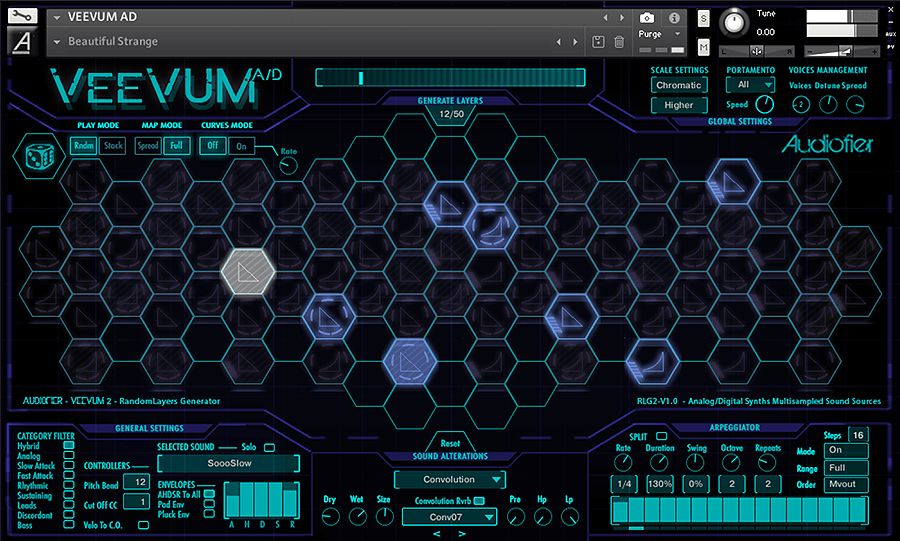Open the wrench settings icon
Screen dimensions: 900x541
point(23,15)
